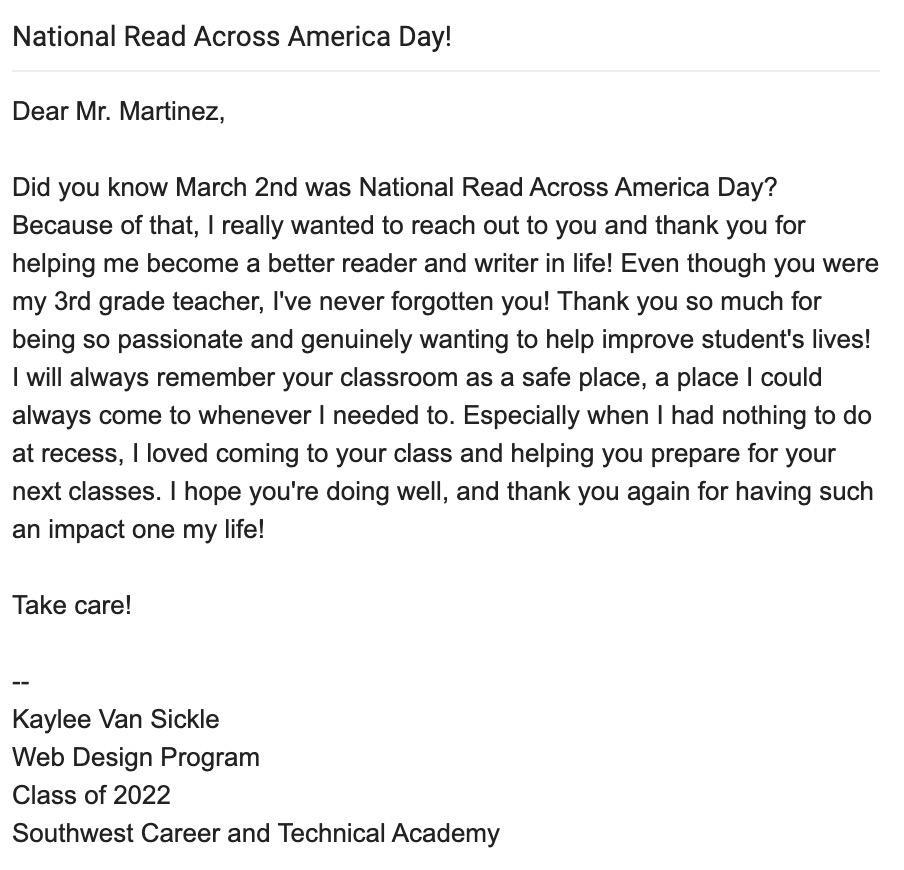This screenshot has width=904, height=870.
Task: Click the signature name "Kaylee Van Sickle"
Action: pos(115,719)
